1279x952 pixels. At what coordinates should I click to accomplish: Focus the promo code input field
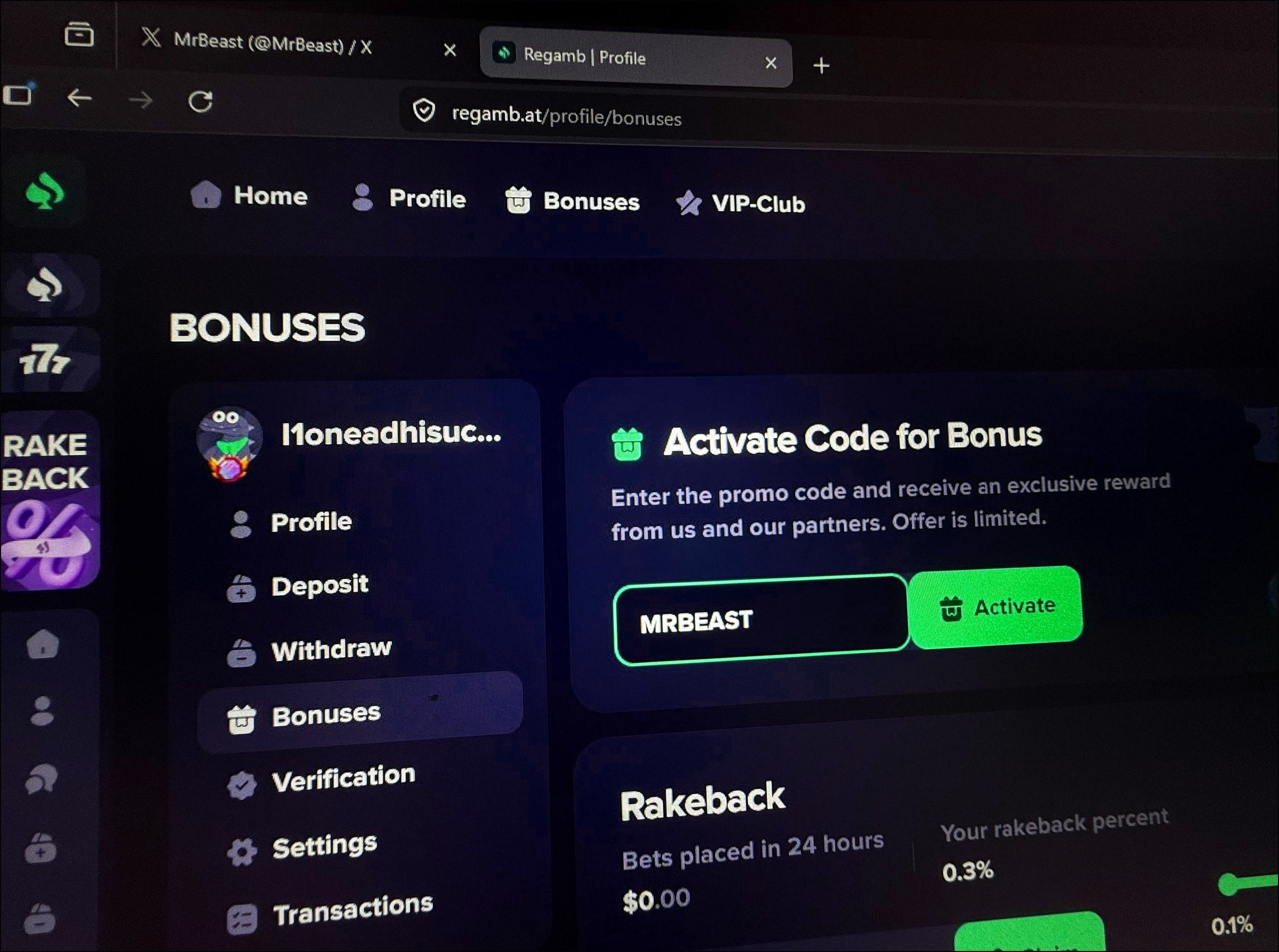pyautogui.click(x=762, y=620)
